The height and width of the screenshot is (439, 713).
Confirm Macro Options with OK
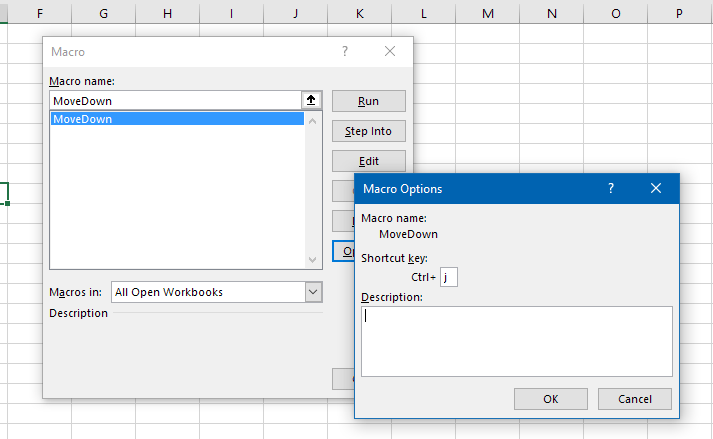click(550, 399)
